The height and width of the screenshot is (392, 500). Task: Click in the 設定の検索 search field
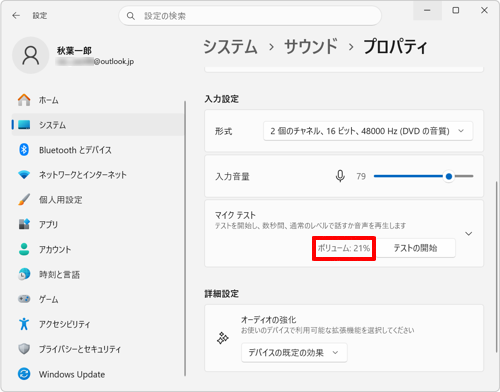click(x=250, y=16)
